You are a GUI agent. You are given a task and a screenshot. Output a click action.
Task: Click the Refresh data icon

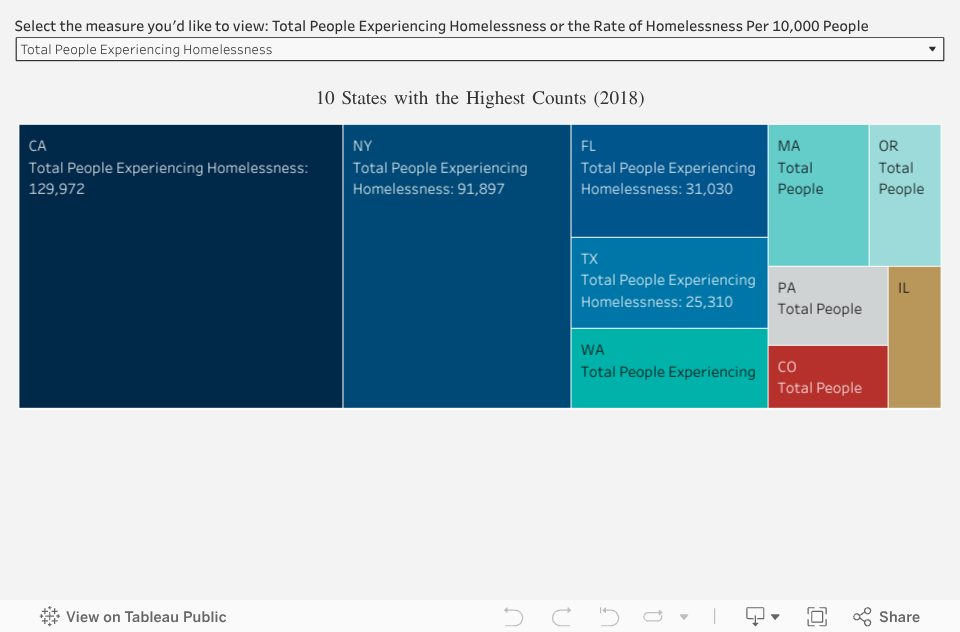[654, 617]
